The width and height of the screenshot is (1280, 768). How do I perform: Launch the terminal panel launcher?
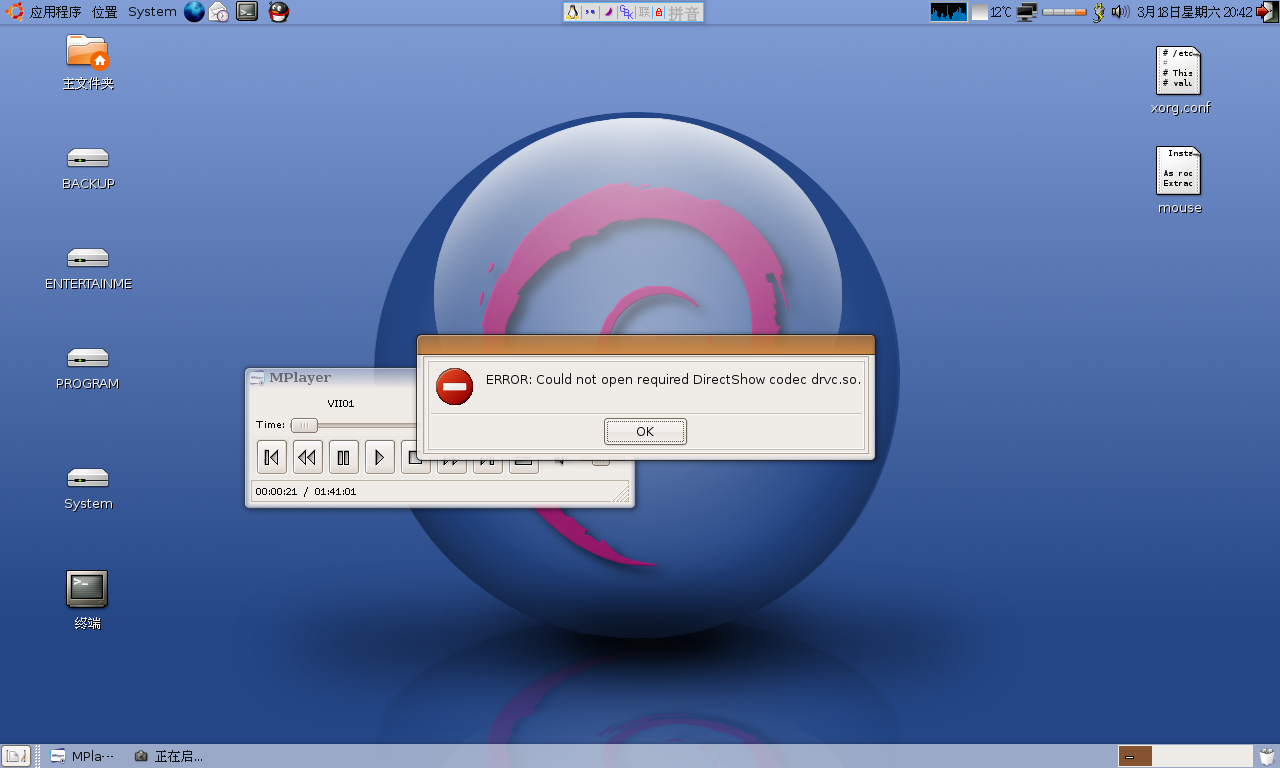click(247, 12)
